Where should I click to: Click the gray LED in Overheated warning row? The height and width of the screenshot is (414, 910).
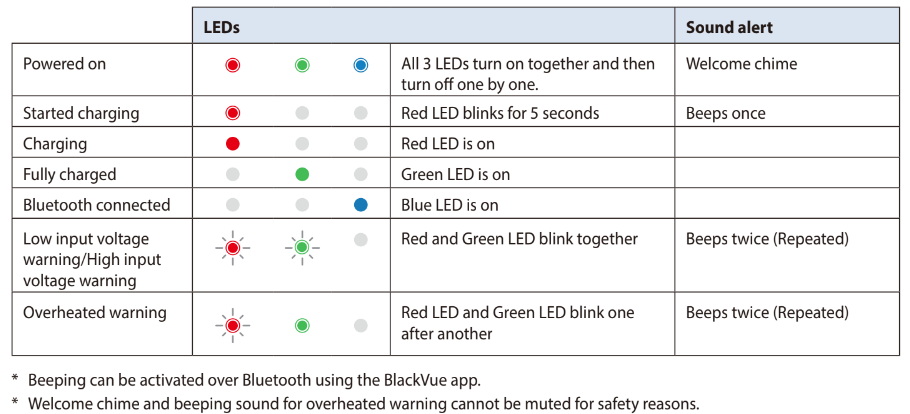pos(360,325)
